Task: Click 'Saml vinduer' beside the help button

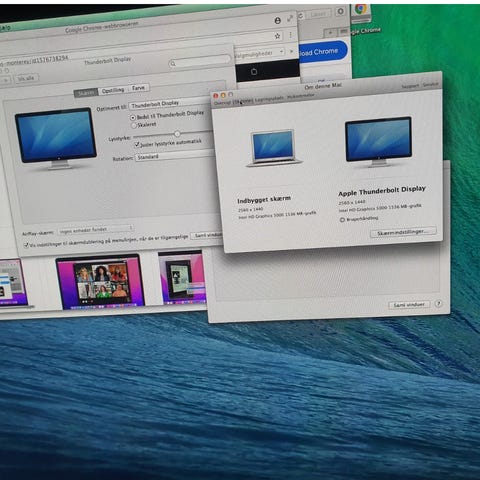Action: tap(409, 304)
